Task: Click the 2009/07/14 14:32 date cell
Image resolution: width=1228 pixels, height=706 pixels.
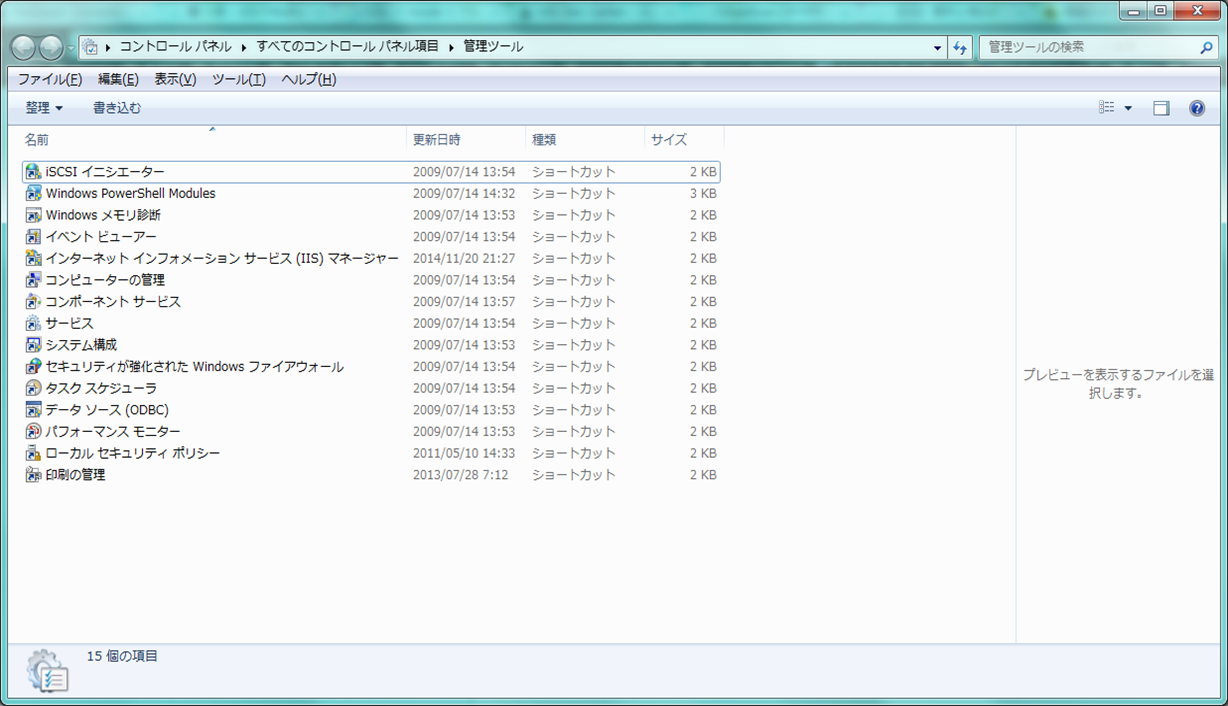Action: pyautogui.click(x=464, y=194)
